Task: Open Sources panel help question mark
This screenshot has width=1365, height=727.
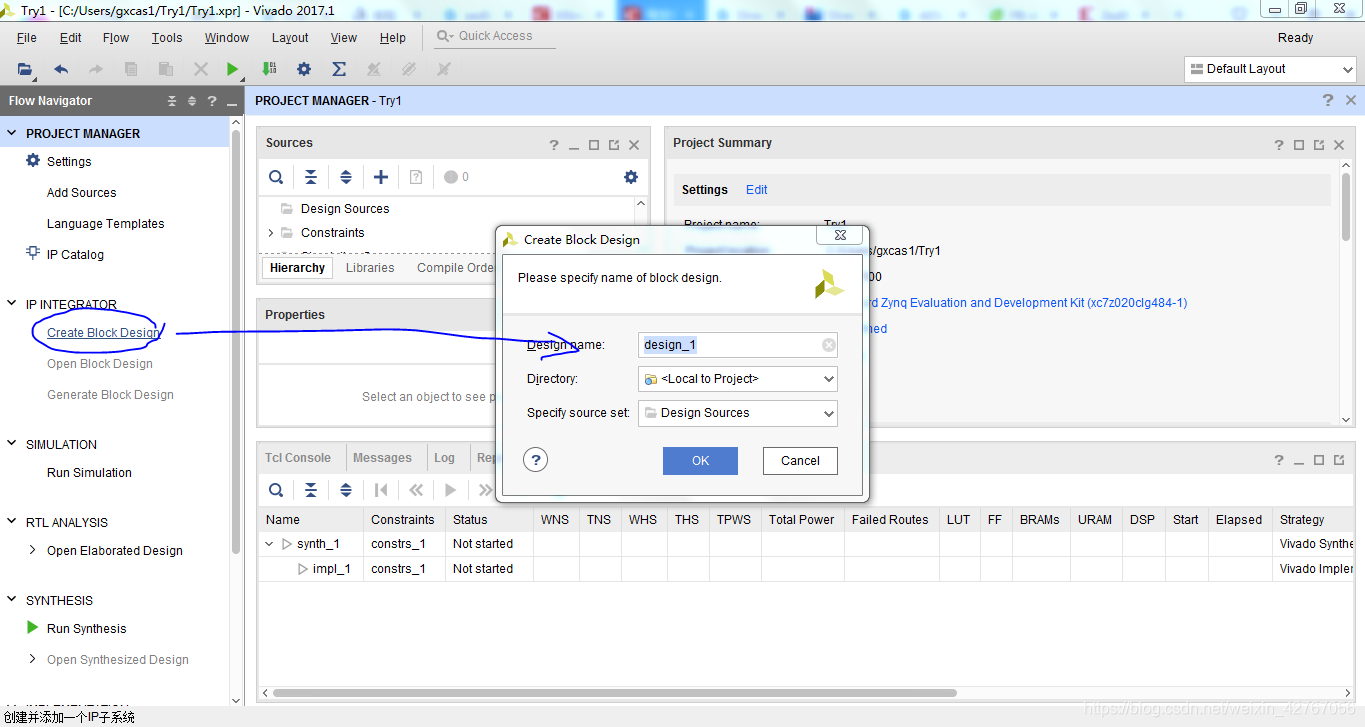Action: (554, 144)
